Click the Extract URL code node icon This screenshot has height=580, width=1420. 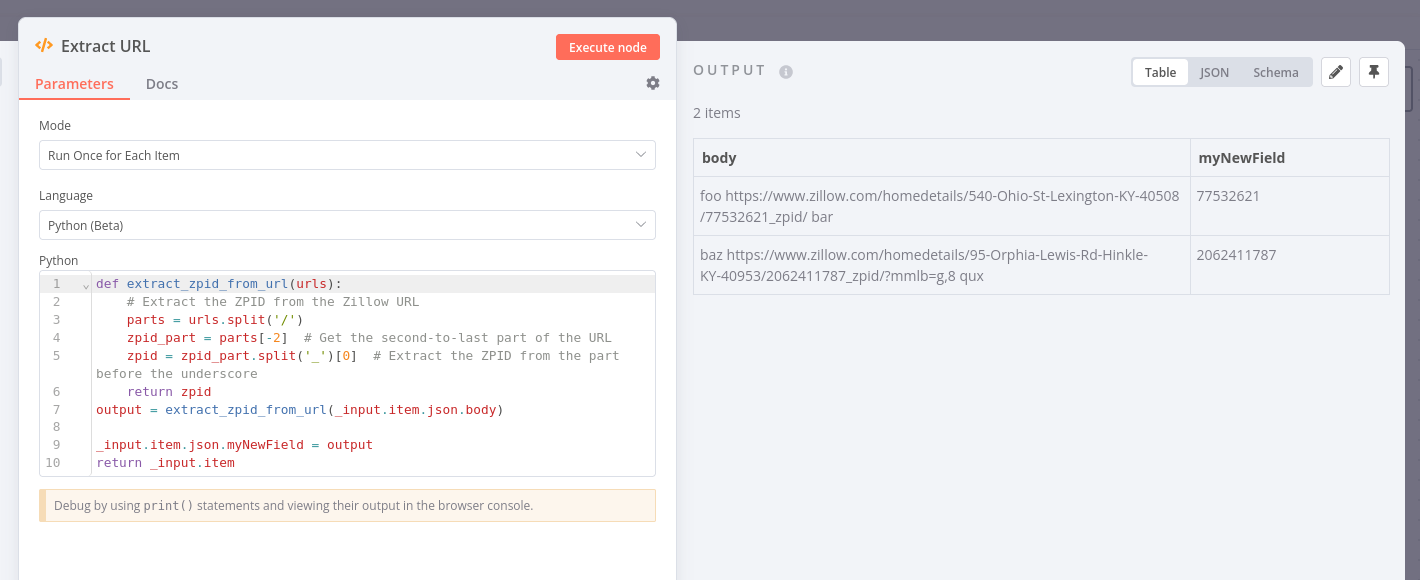coord(44,45)
